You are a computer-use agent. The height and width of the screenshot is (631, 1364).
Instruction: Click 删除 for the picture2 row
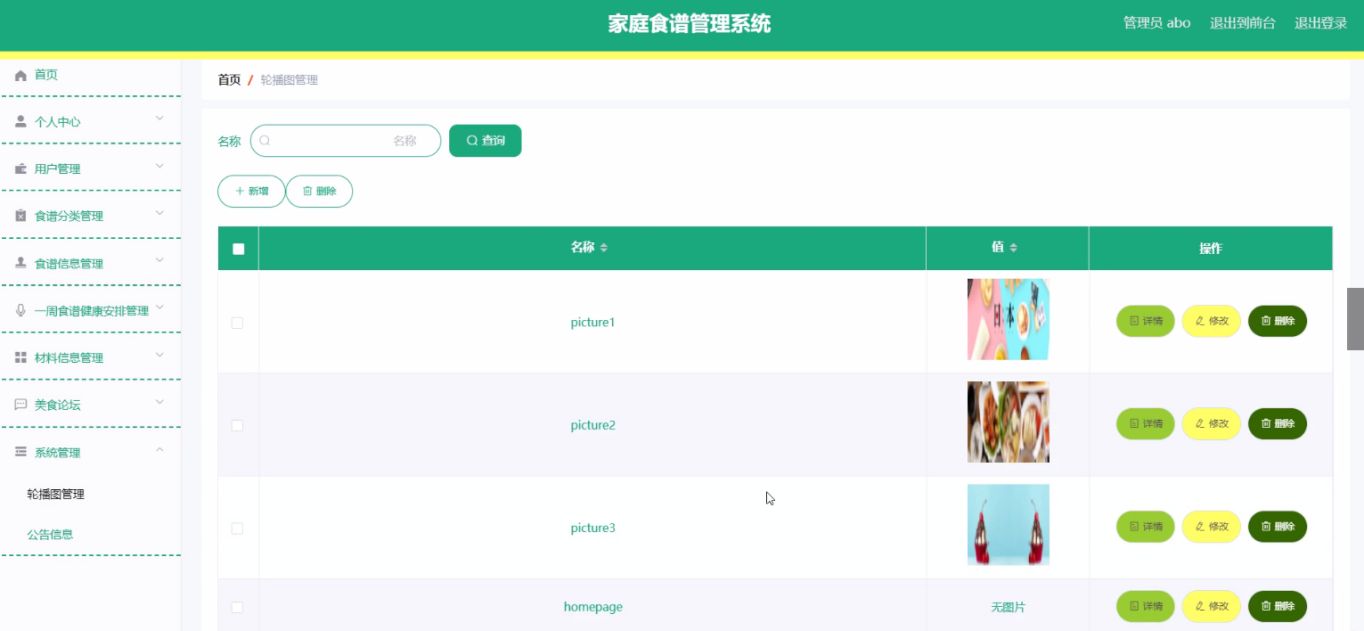pyautogui.click(x=1277, y=424)
